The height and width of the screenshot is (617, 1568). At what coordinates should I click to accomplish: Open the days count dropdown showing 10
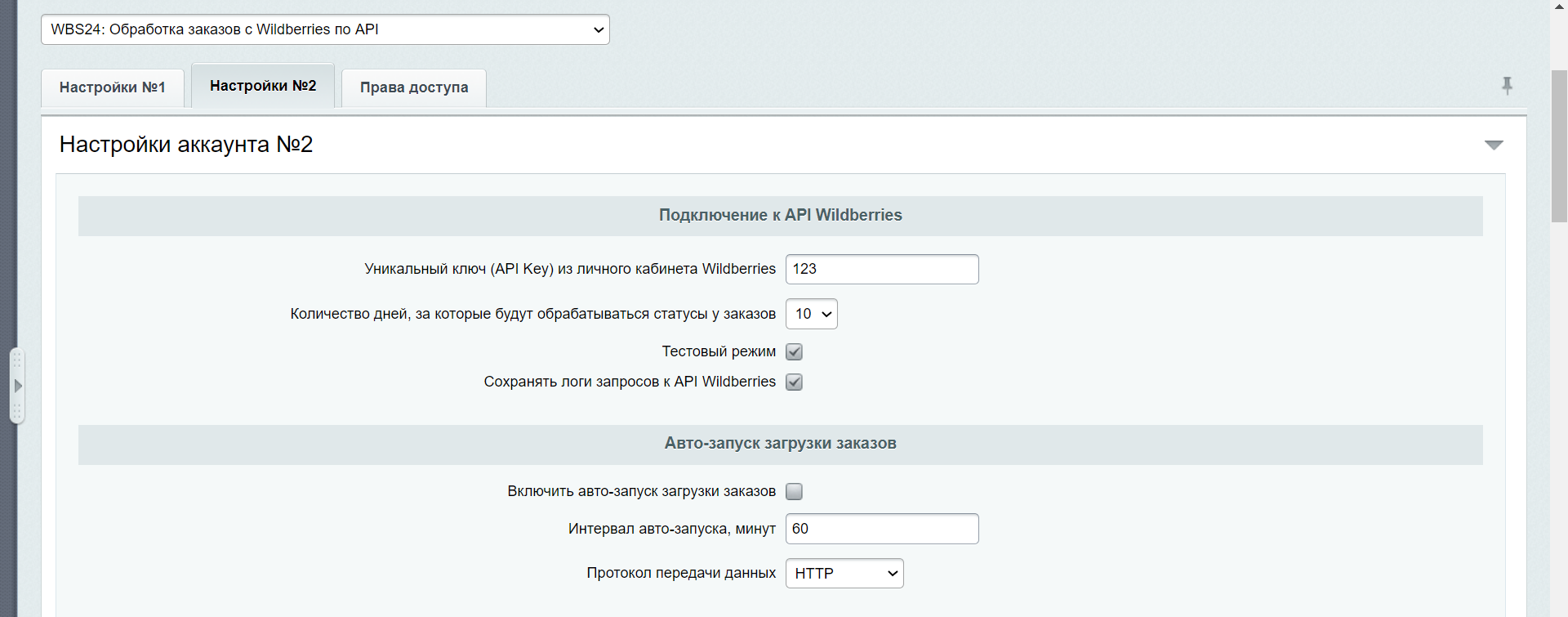812,314
